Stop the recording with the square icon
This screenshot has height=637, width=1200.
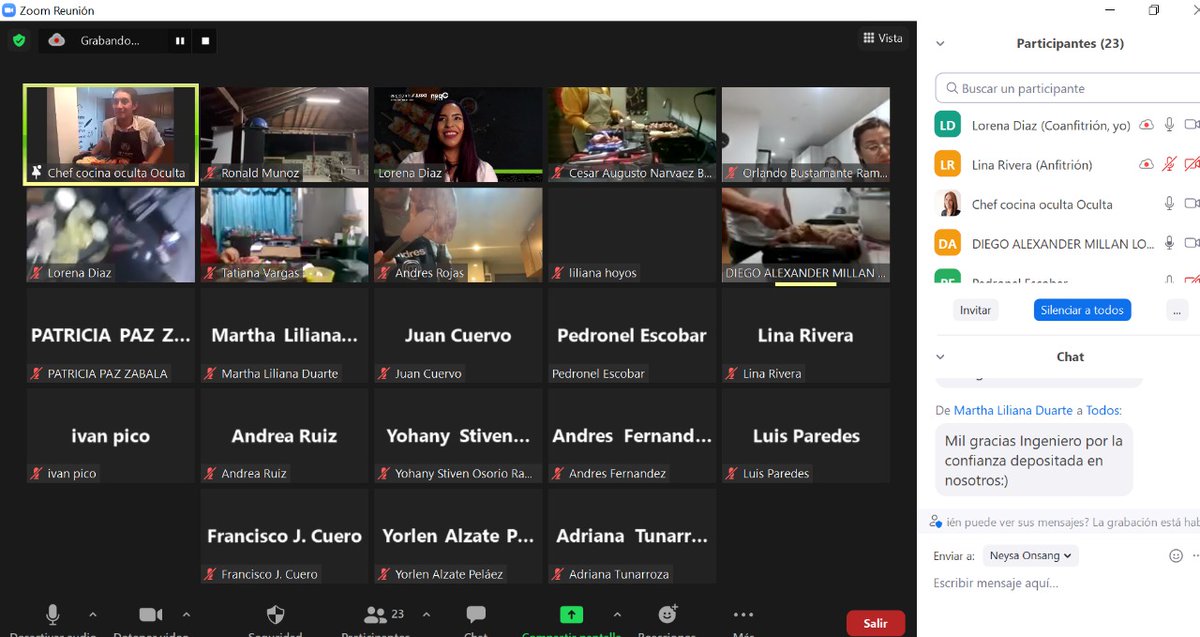click(x=206, y=41)
